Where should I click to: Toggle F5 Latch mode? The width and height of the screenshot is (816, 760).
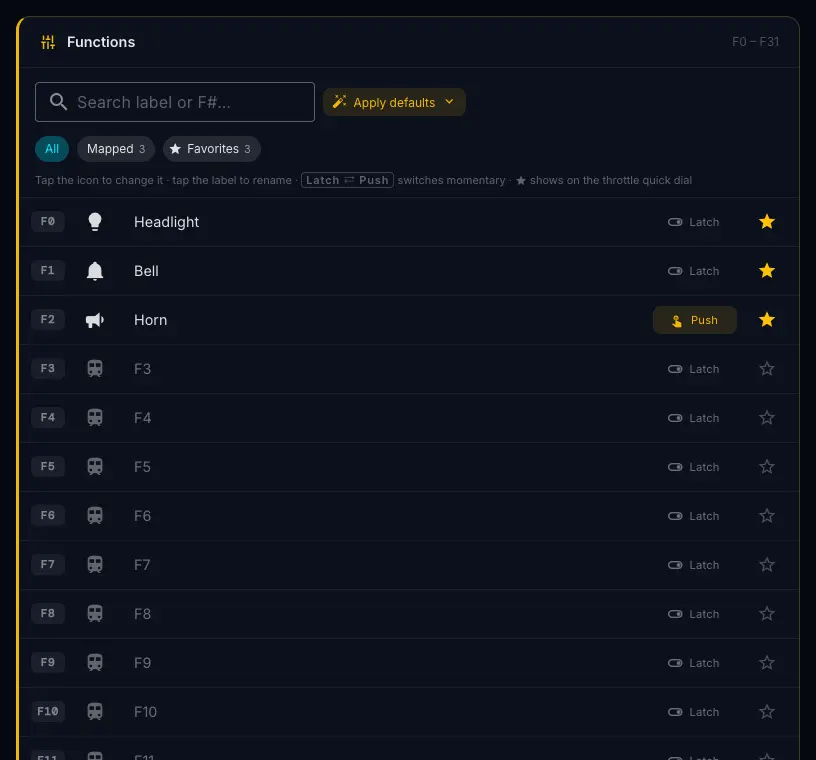[694, 466]
